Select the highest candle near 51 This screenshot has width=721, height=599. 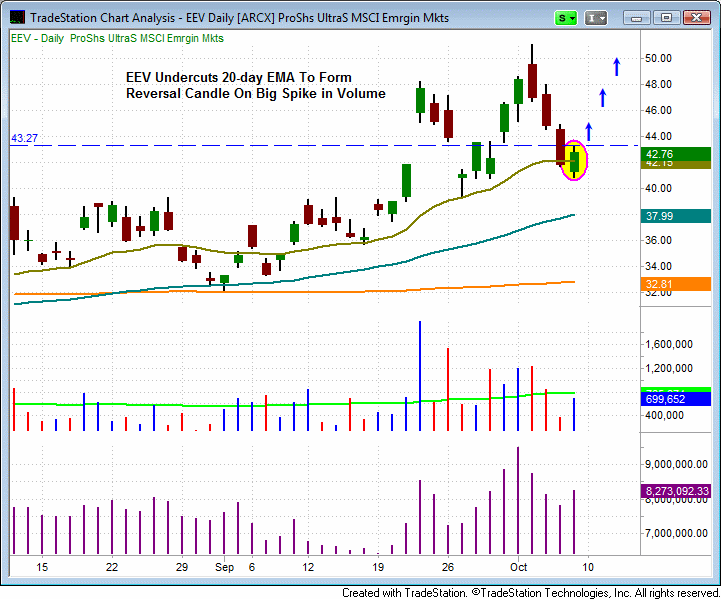532,73
